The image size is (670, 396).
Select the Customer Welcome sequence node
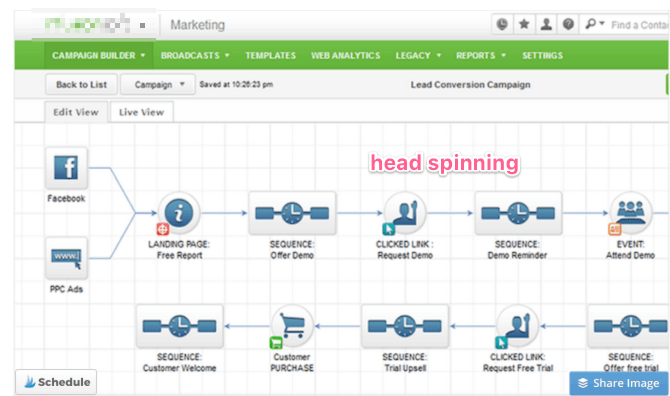tap(179, 326)
